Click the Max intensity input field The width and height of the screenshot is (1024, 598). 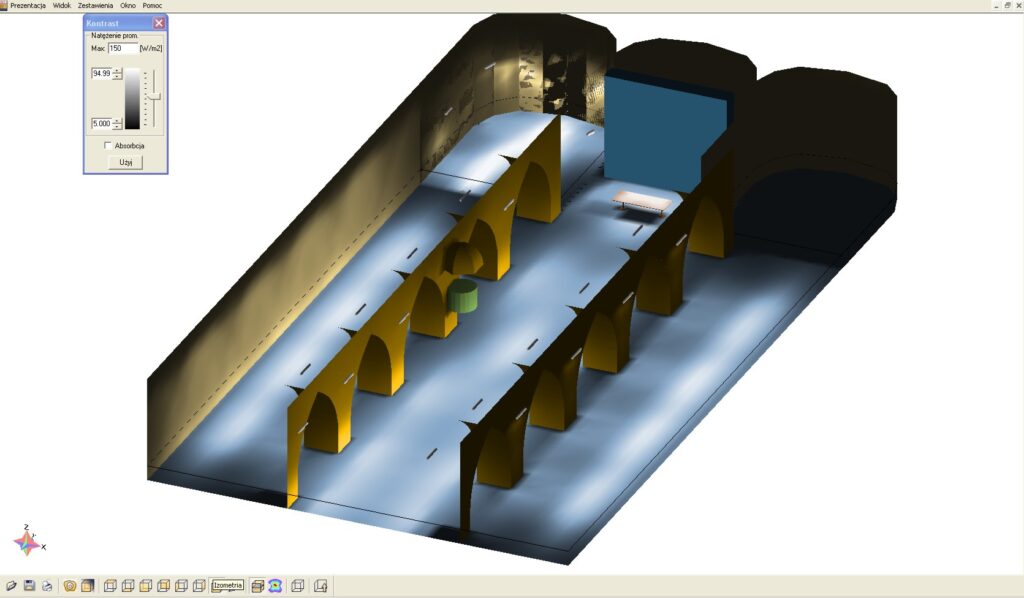(123, 48)
